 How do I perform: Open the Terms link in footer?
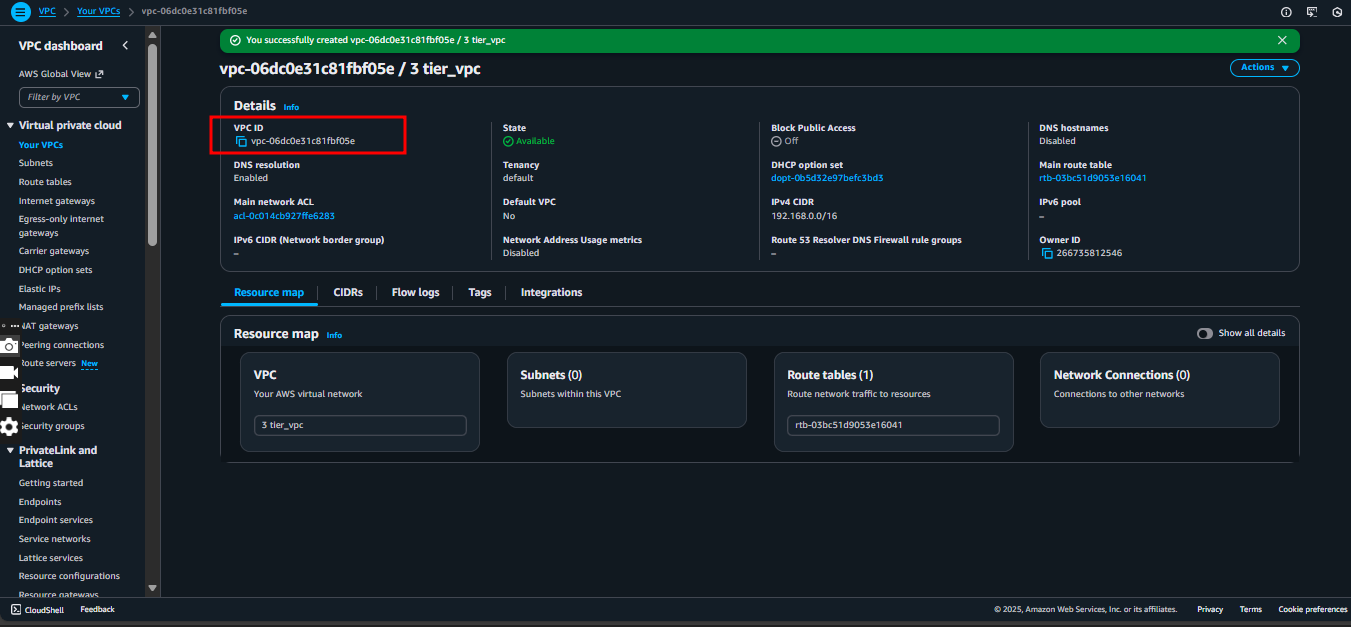[1251, 609]
